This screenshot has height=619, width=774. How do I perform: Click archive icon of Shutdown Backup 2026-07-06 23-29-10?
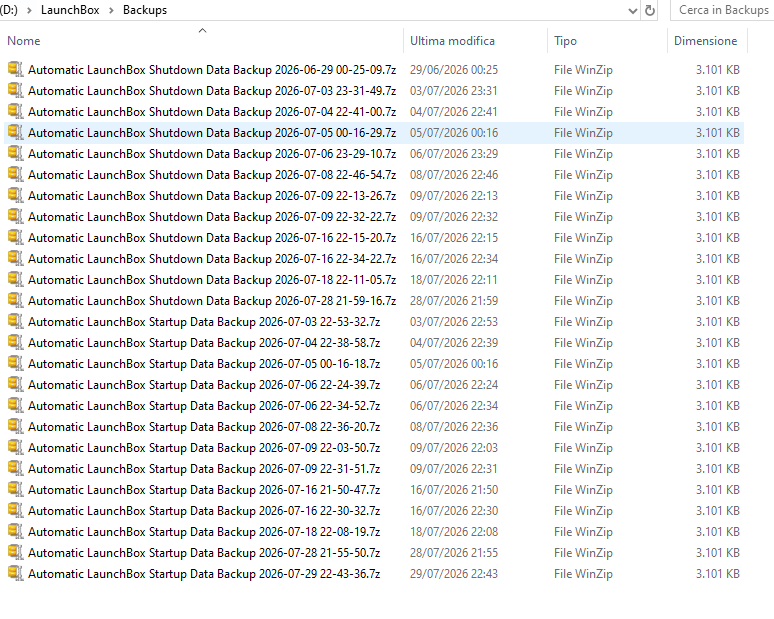[x=15, y=154]
